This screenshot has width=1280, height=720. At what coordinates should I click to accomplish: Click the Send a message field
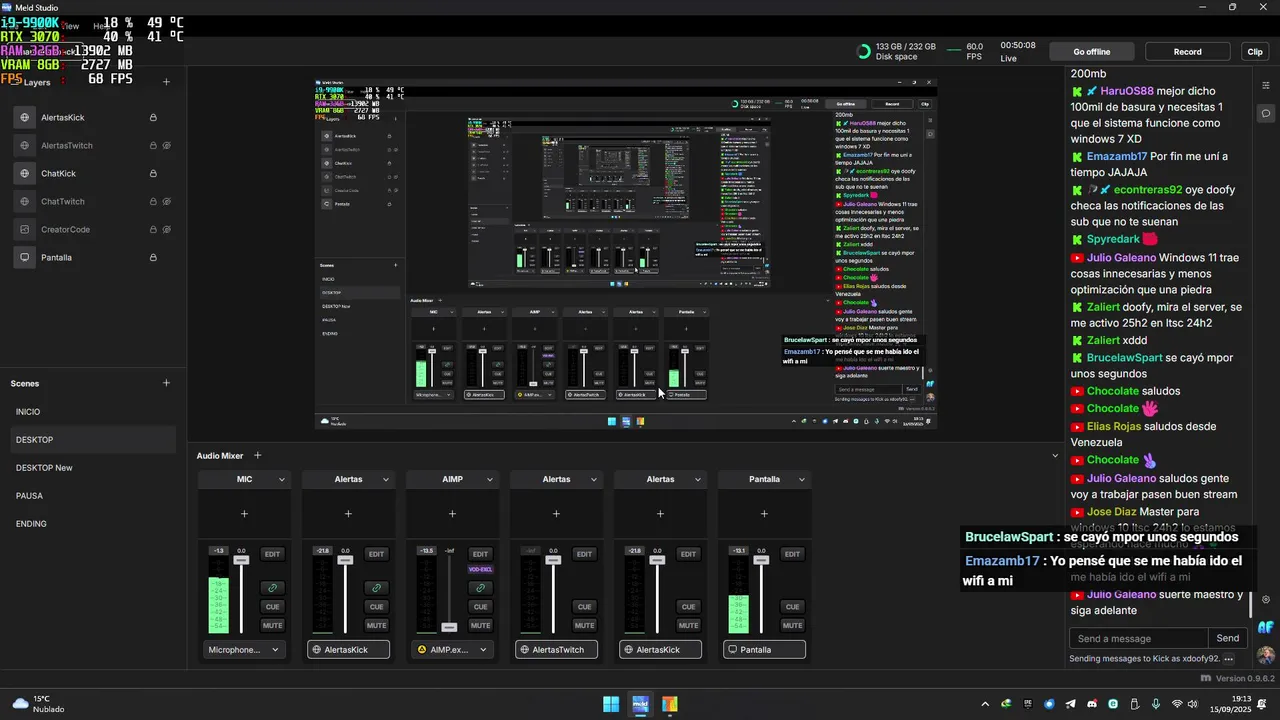pos(1139,638)
